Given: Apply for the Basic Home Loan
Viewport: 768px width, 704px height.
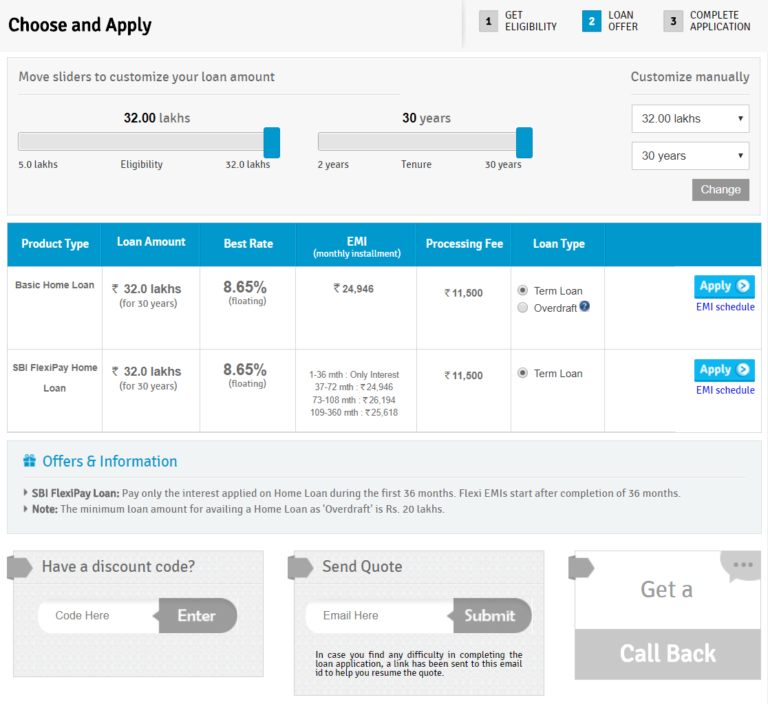Looking at the screenshot, I should (724, 287).
